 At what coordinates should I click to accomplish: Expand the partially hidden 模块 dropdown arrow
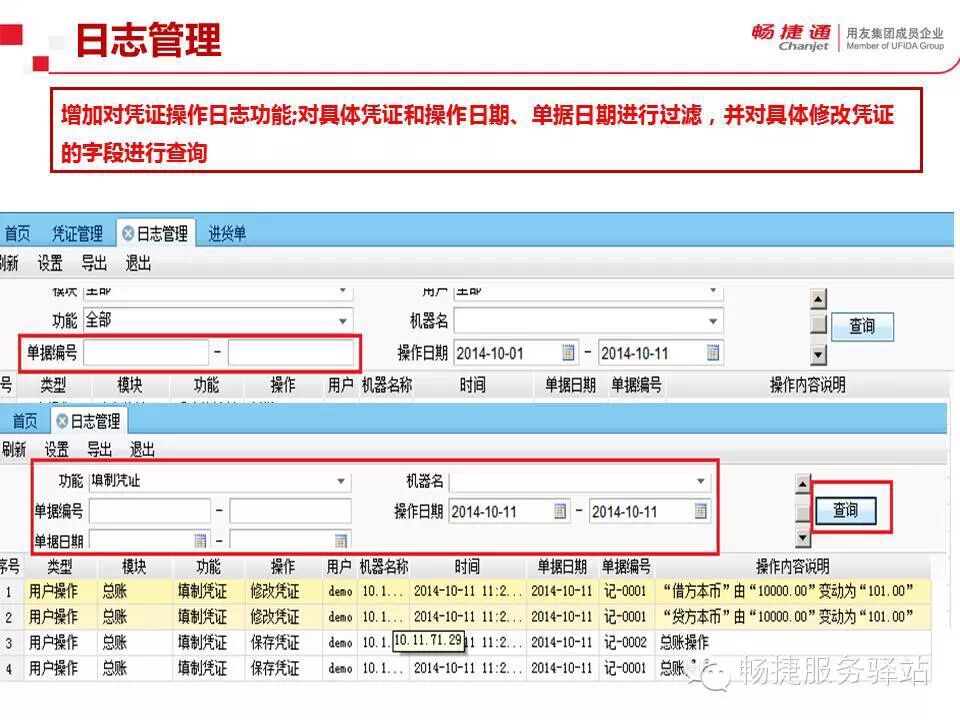pyautogui.click(x=343, y=291)
